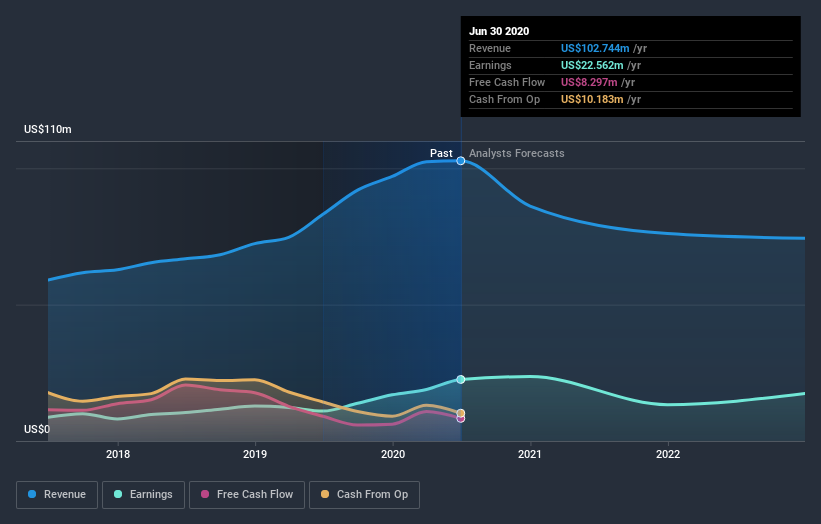The width and height of the screenshot is (821, 524).
Task: Toggle the Free Cash Flow legend button
Action: click(247, 495)
